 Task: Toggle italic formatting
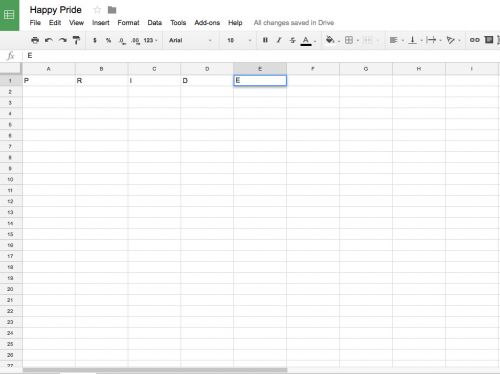coord(279,40)
